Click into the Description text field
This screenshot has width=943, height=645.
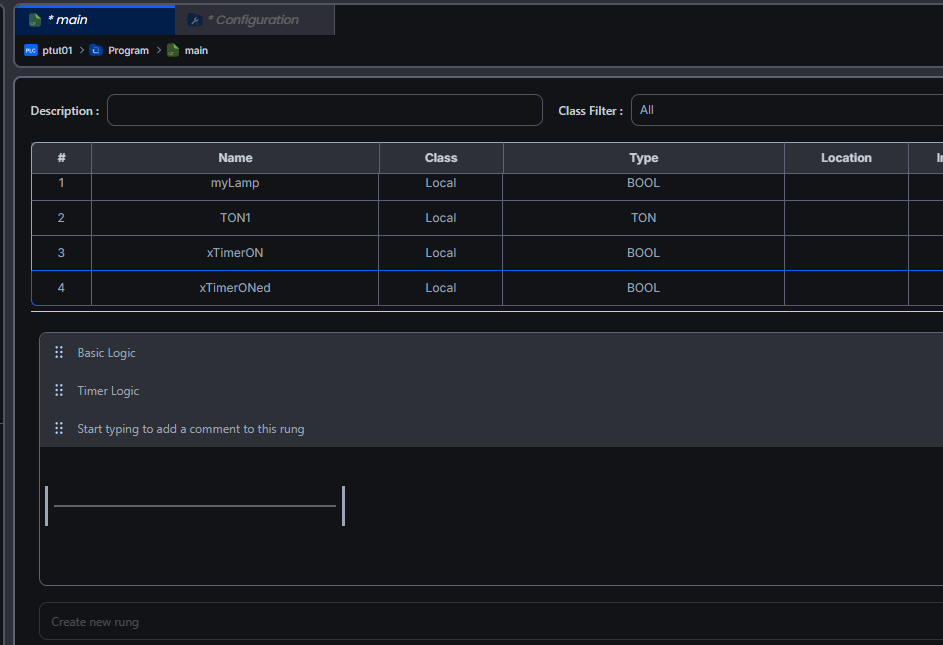pos(324,110)
